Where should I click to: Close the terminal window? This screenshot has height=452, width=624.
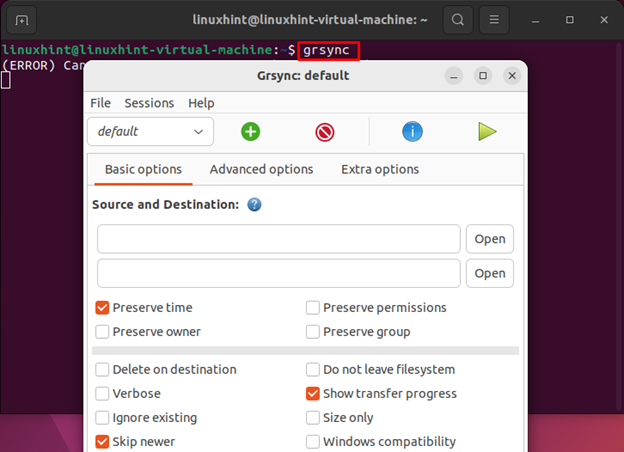[604, 20]
